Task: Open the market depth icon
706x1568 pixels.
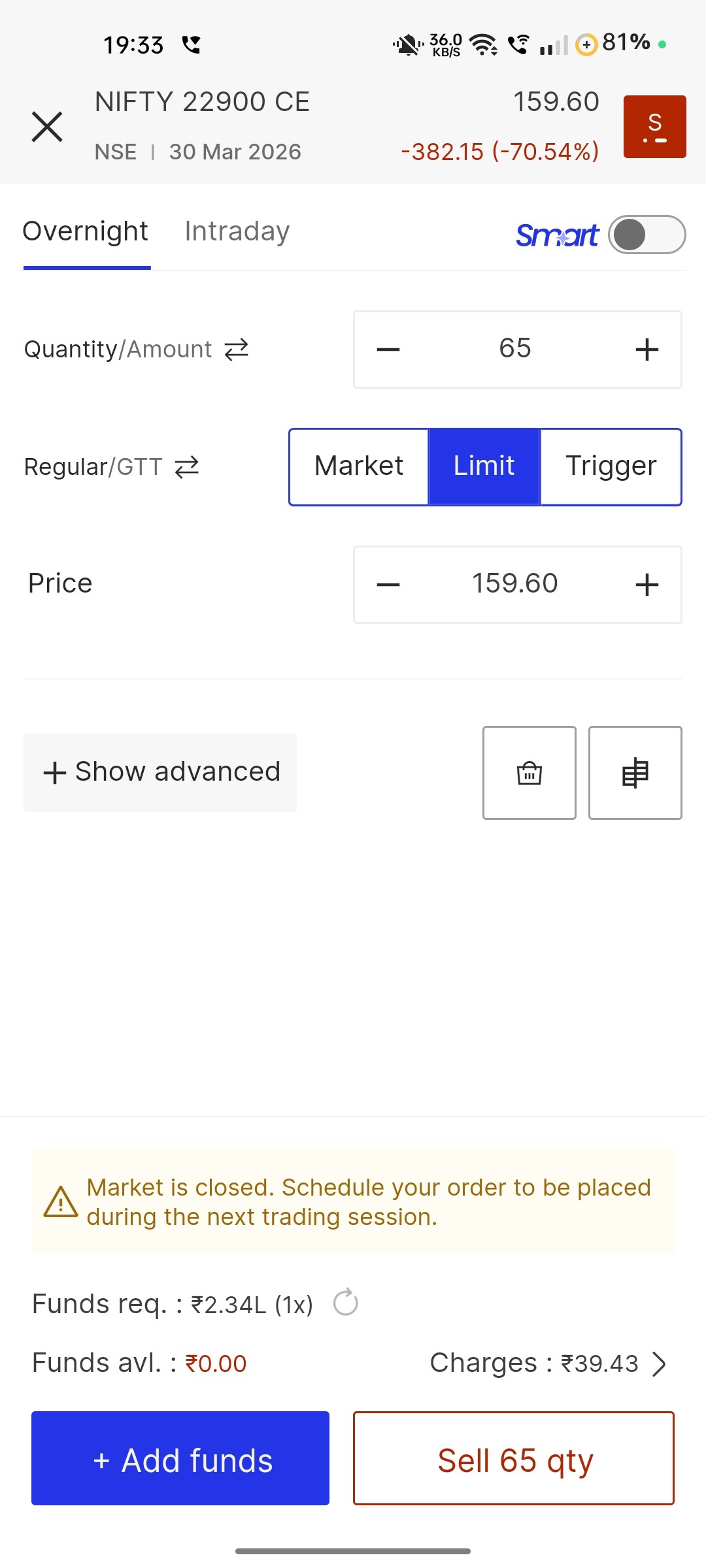Action: (635, 773)
